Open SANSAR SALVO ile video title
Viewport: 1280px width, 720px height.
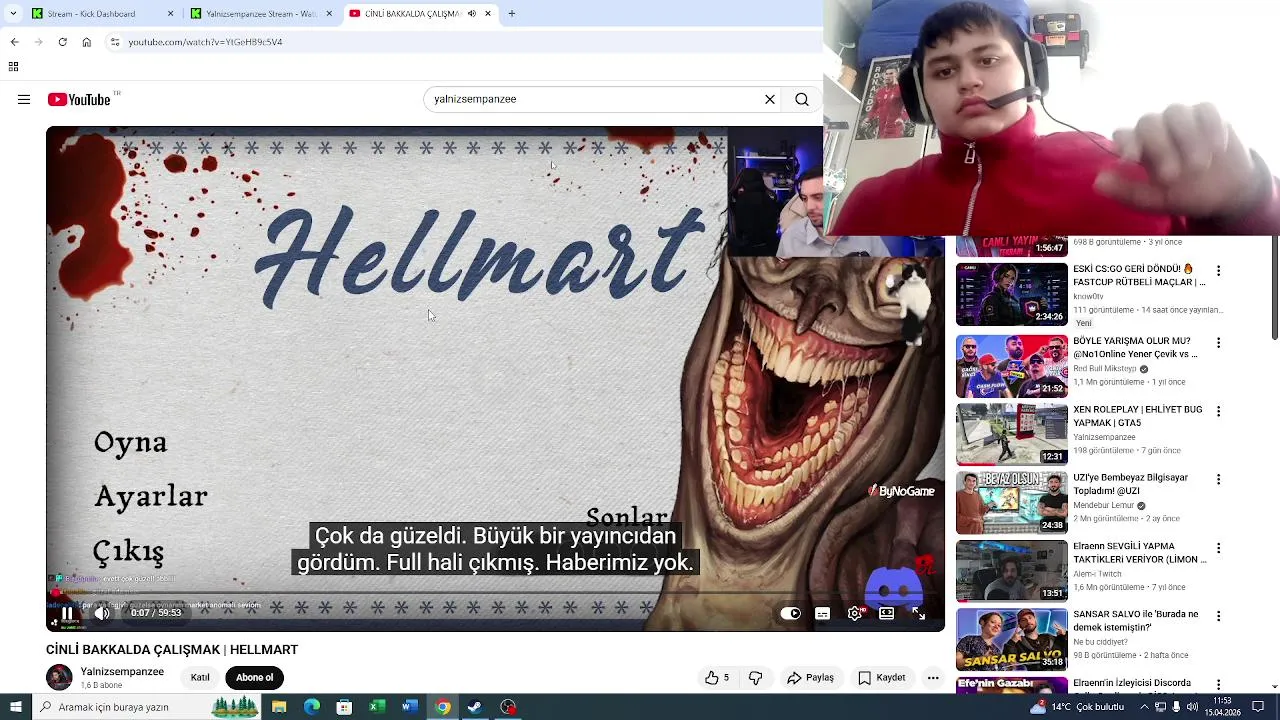pos(1136,621)
